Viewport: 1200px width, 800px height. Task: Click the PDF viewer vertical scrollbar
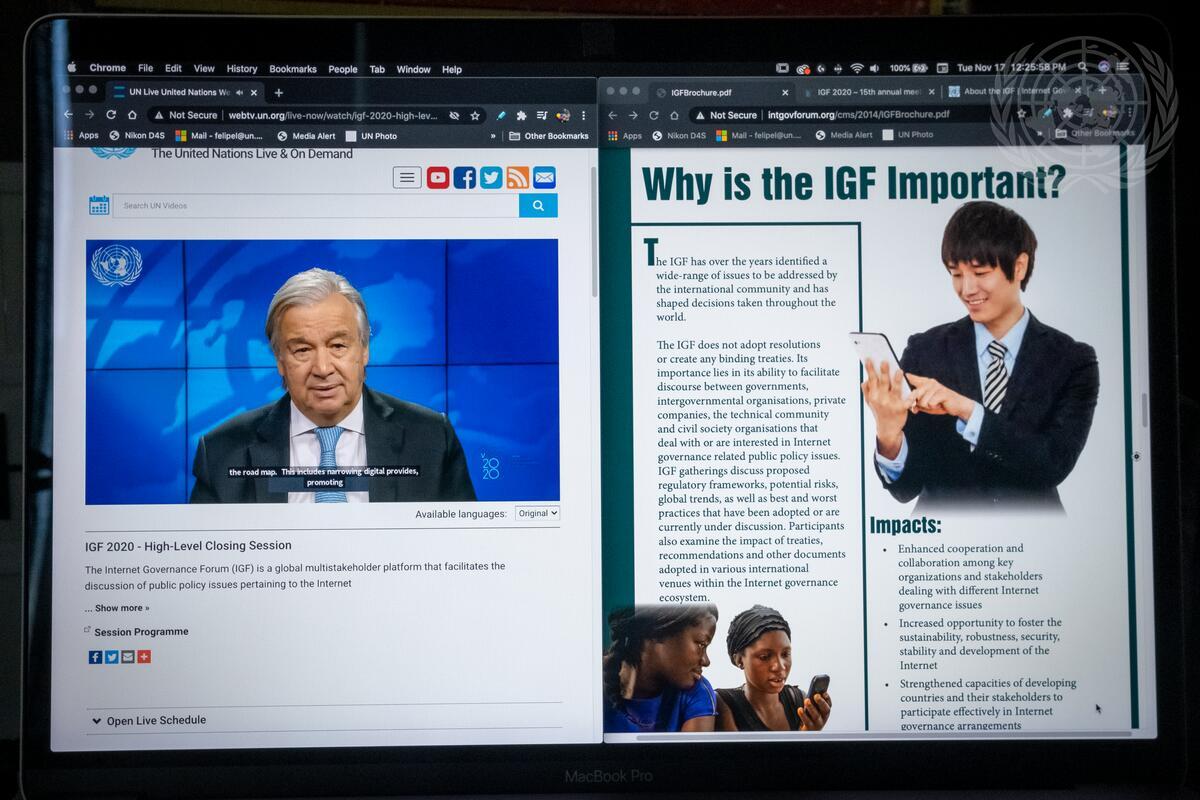[1144, 410]
